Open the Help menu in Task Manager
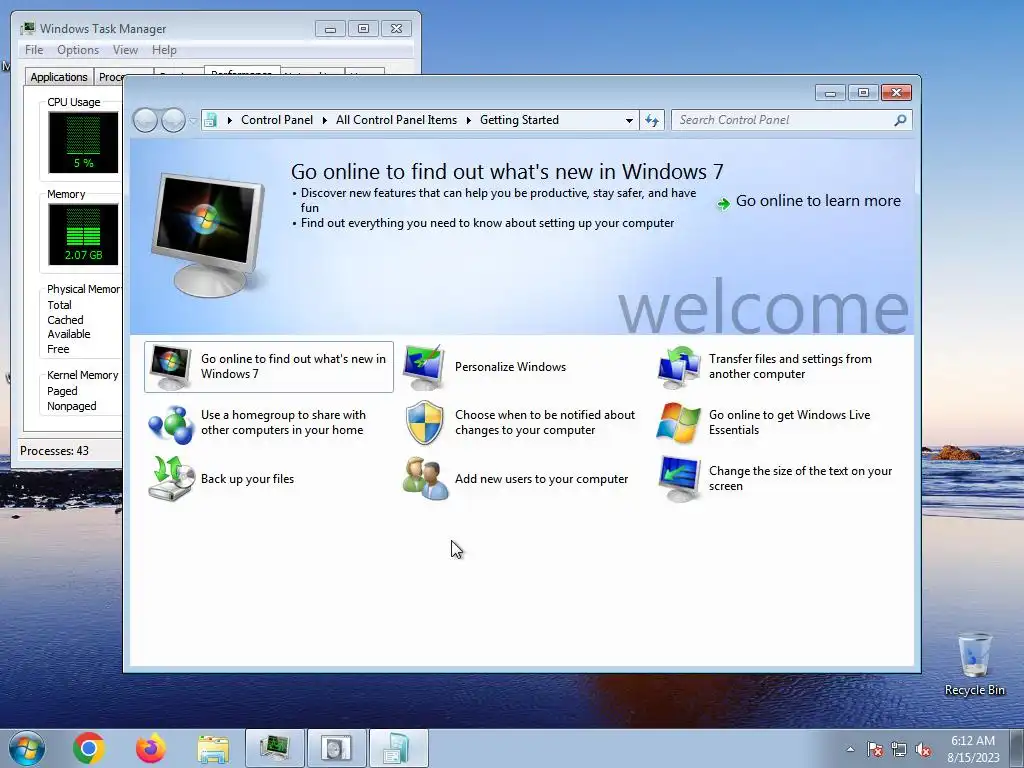Viewport: 1024px width, 768px height. (x=164, y=50)
